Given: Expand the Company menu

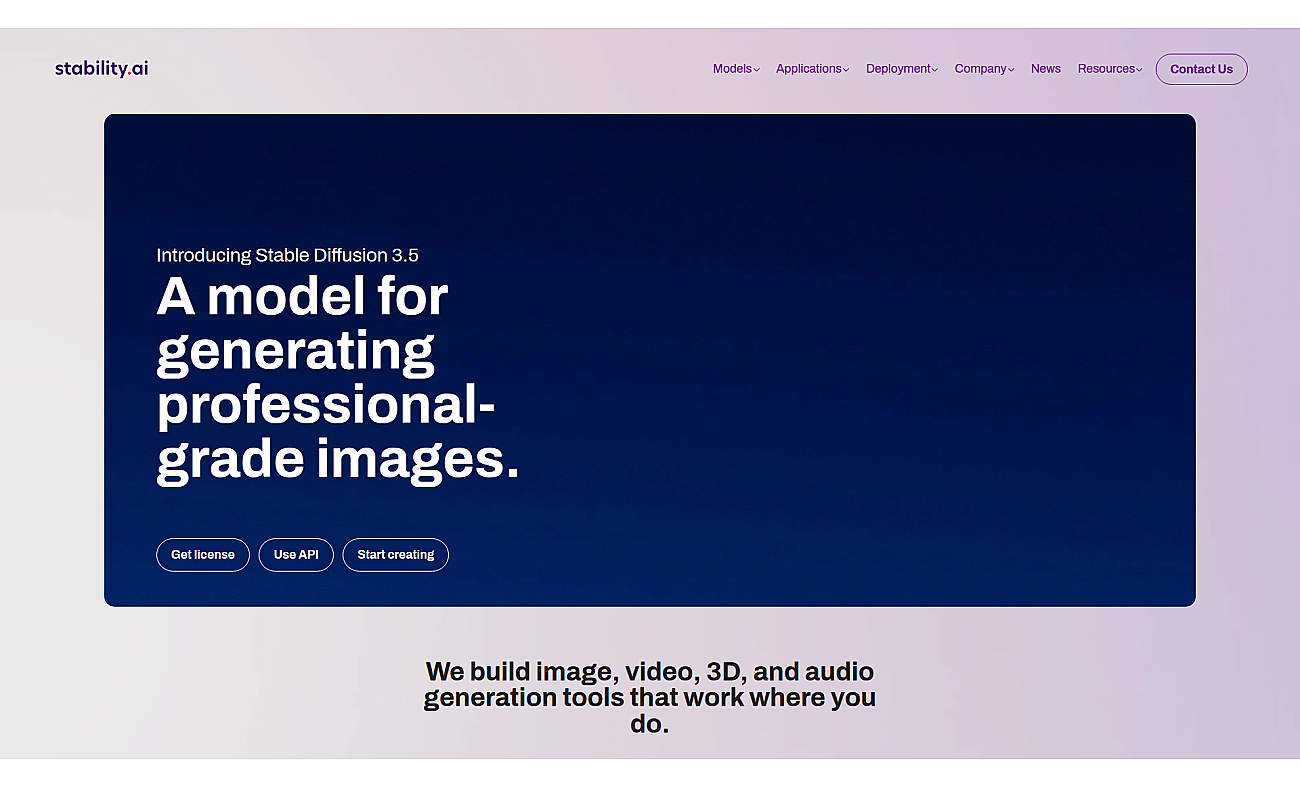Looking at the screenshot, I should pos(984,69).
